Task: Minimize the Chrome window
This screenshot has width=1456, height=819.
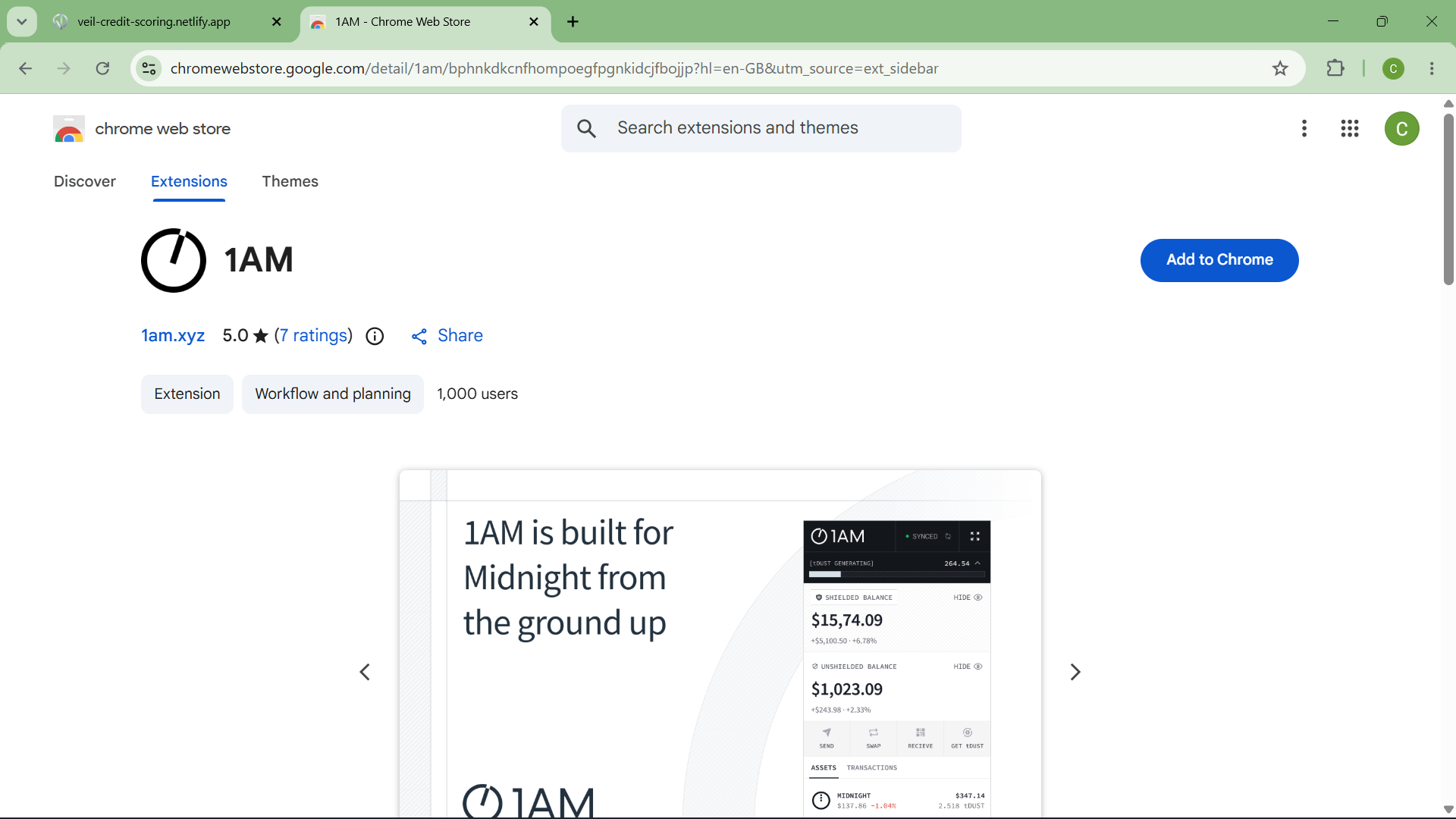Action: [1333, 21]
